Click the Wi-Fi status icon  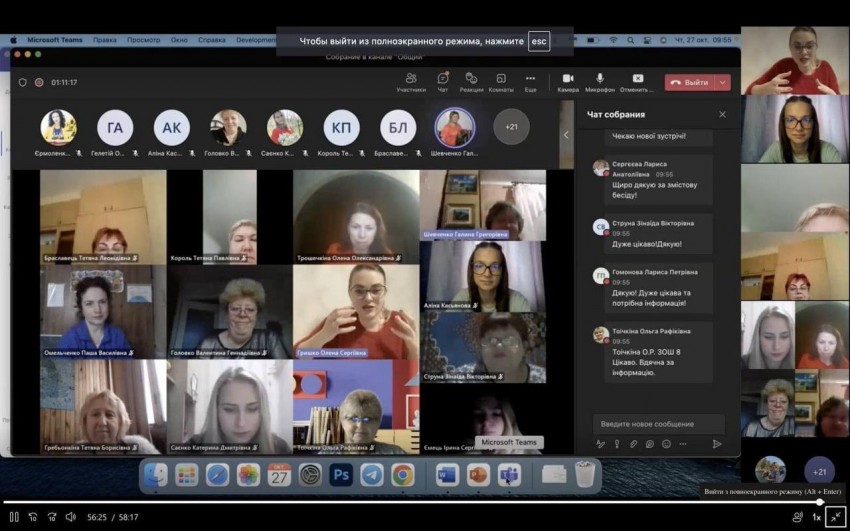pyautogui.click(x=613, y=40)
